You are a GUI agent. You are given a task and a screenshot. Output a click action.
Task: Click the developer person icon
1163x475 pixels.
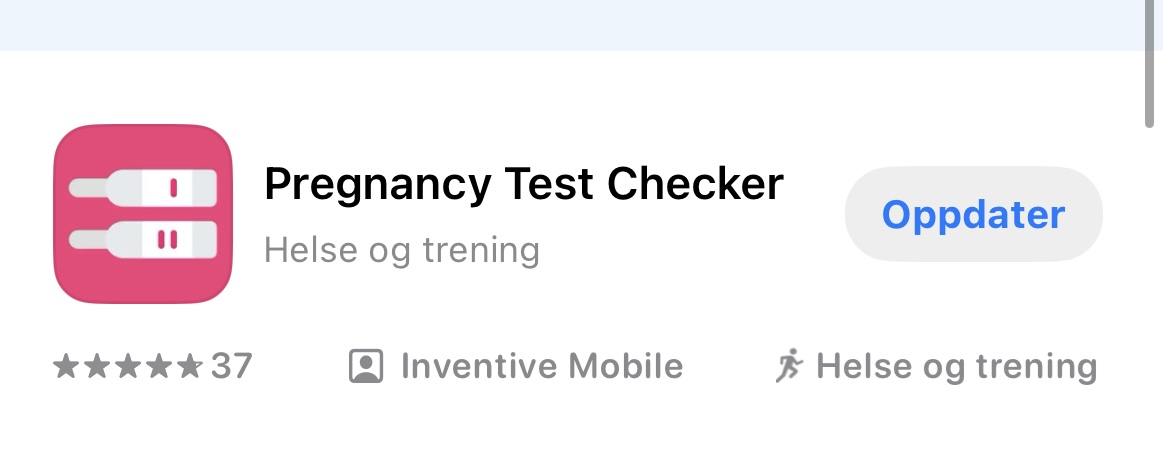coord(366,367)
